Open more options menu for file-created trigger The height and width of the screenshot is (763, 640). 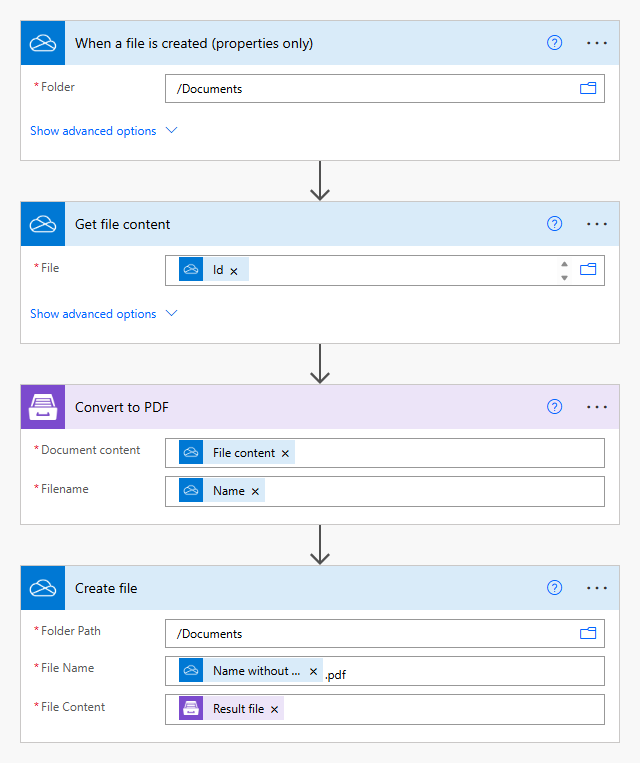tap(596, 43)
